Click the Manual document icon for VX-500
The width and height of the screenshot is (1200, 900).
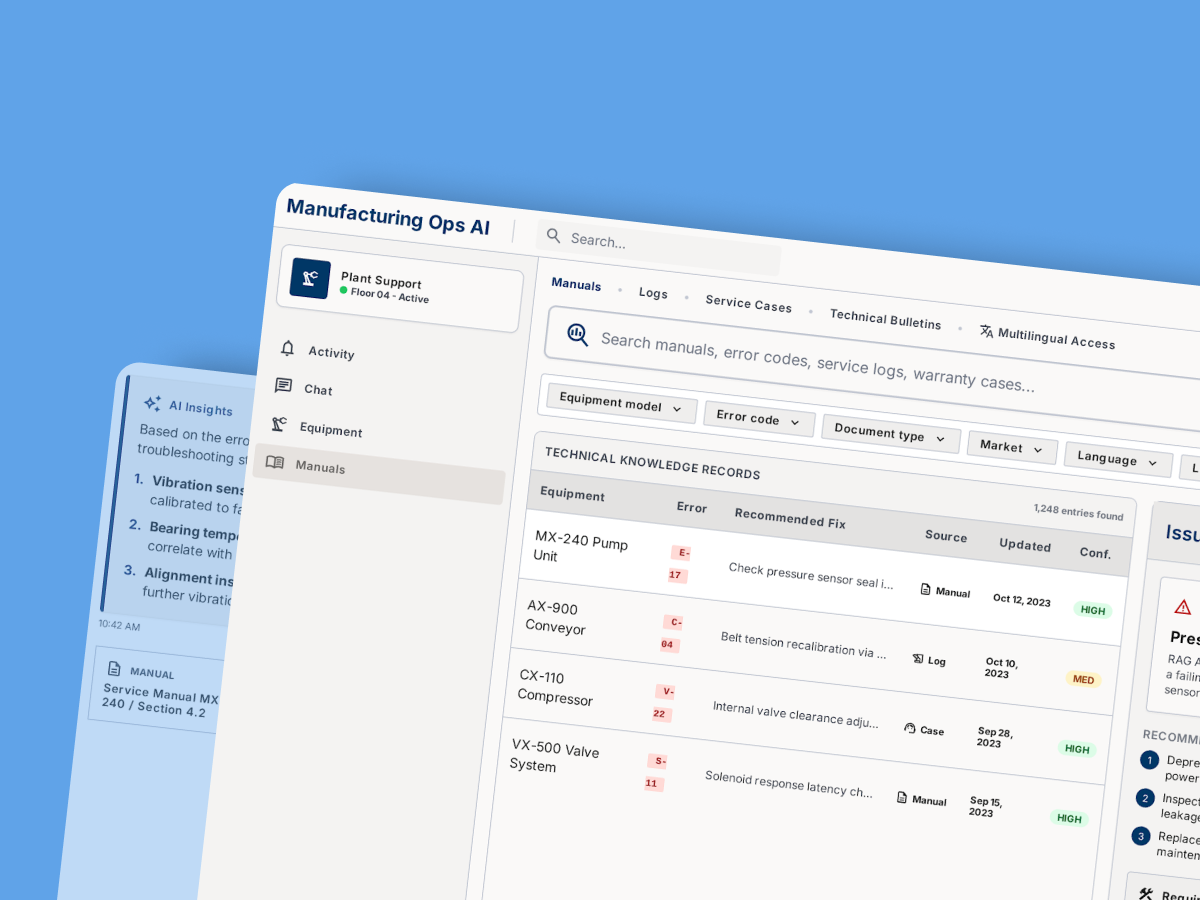click(902, 798)
